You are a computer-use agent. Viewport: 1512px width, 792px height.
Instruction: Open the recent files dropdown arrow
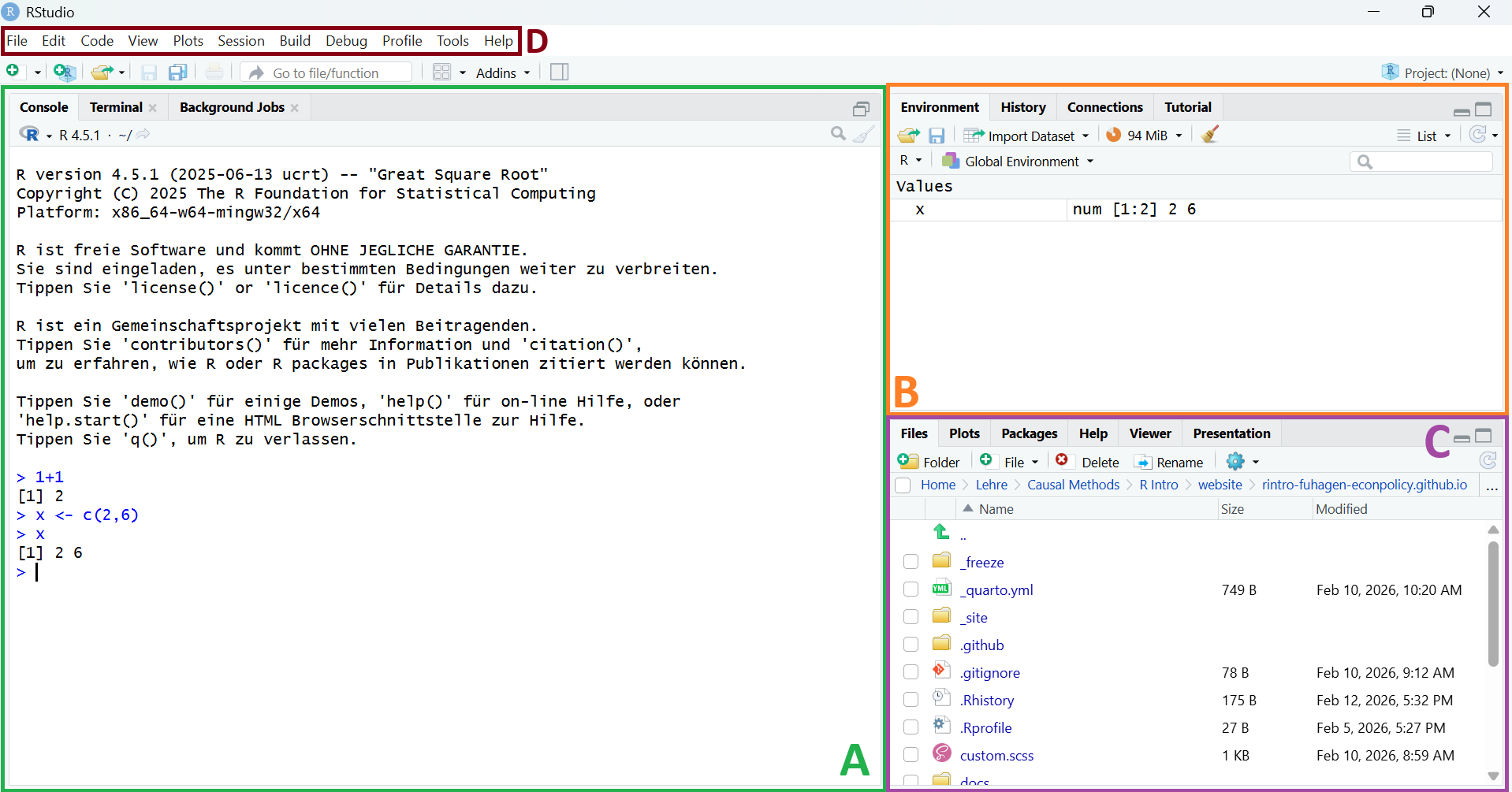point(122,73)
